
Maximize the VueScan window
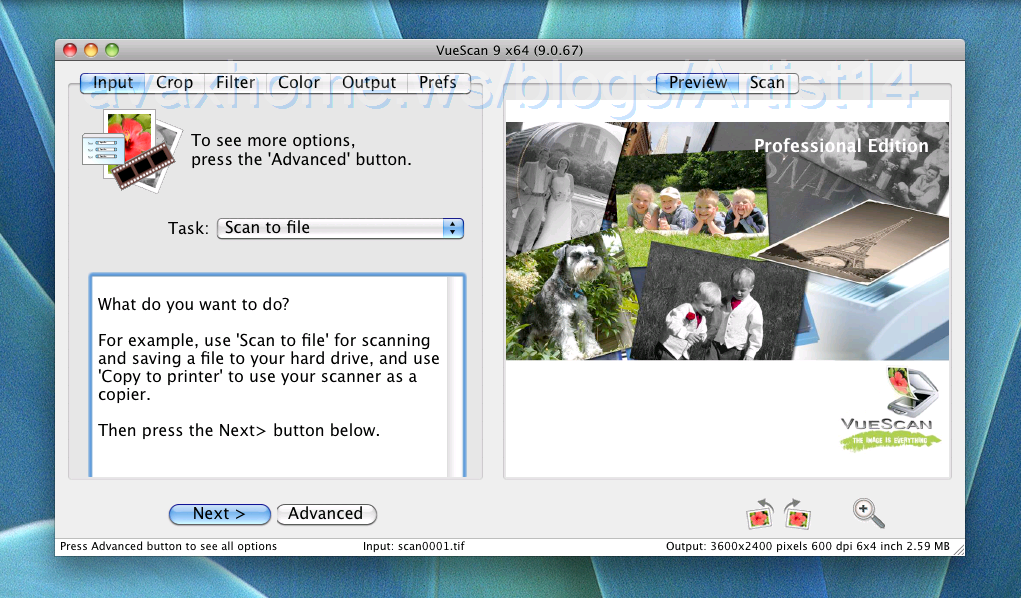tap(112, 50)
